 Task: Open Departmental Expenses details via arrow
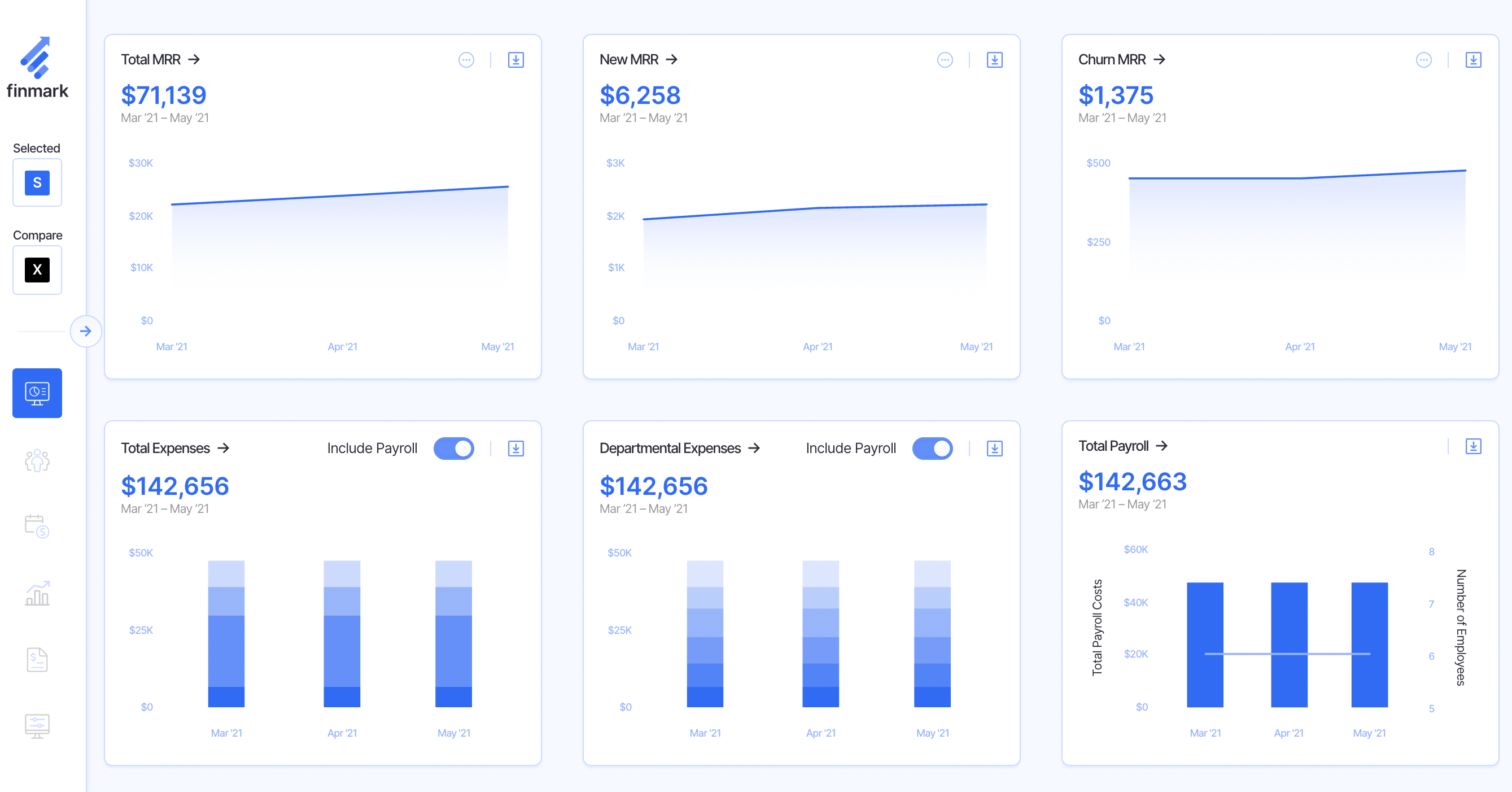pos(755,448)
